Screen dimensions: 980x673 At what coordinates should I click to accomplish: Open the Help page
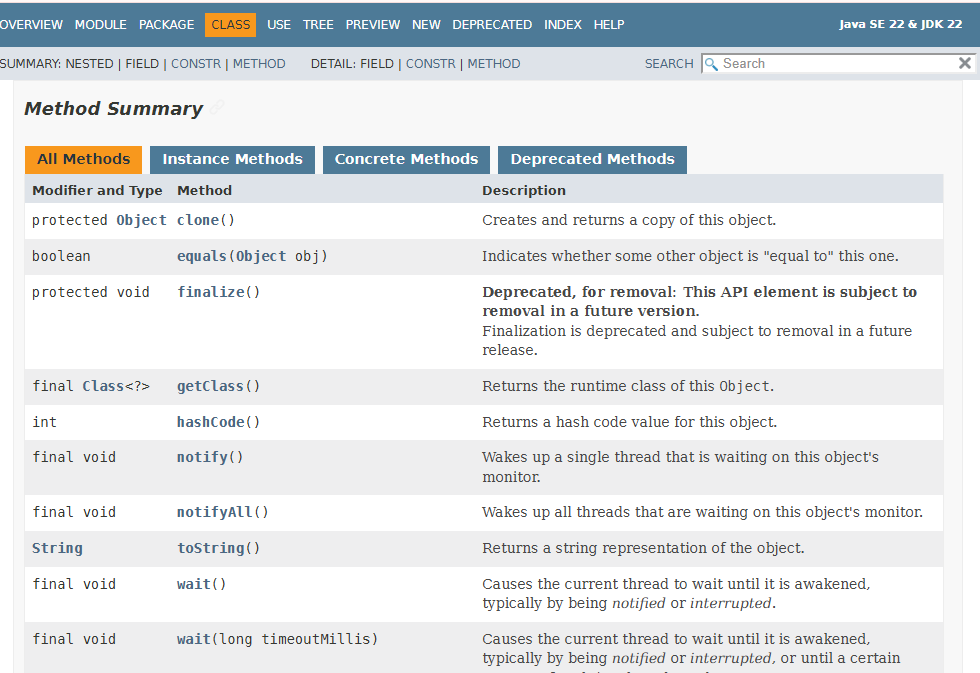[x=609, y=25]
